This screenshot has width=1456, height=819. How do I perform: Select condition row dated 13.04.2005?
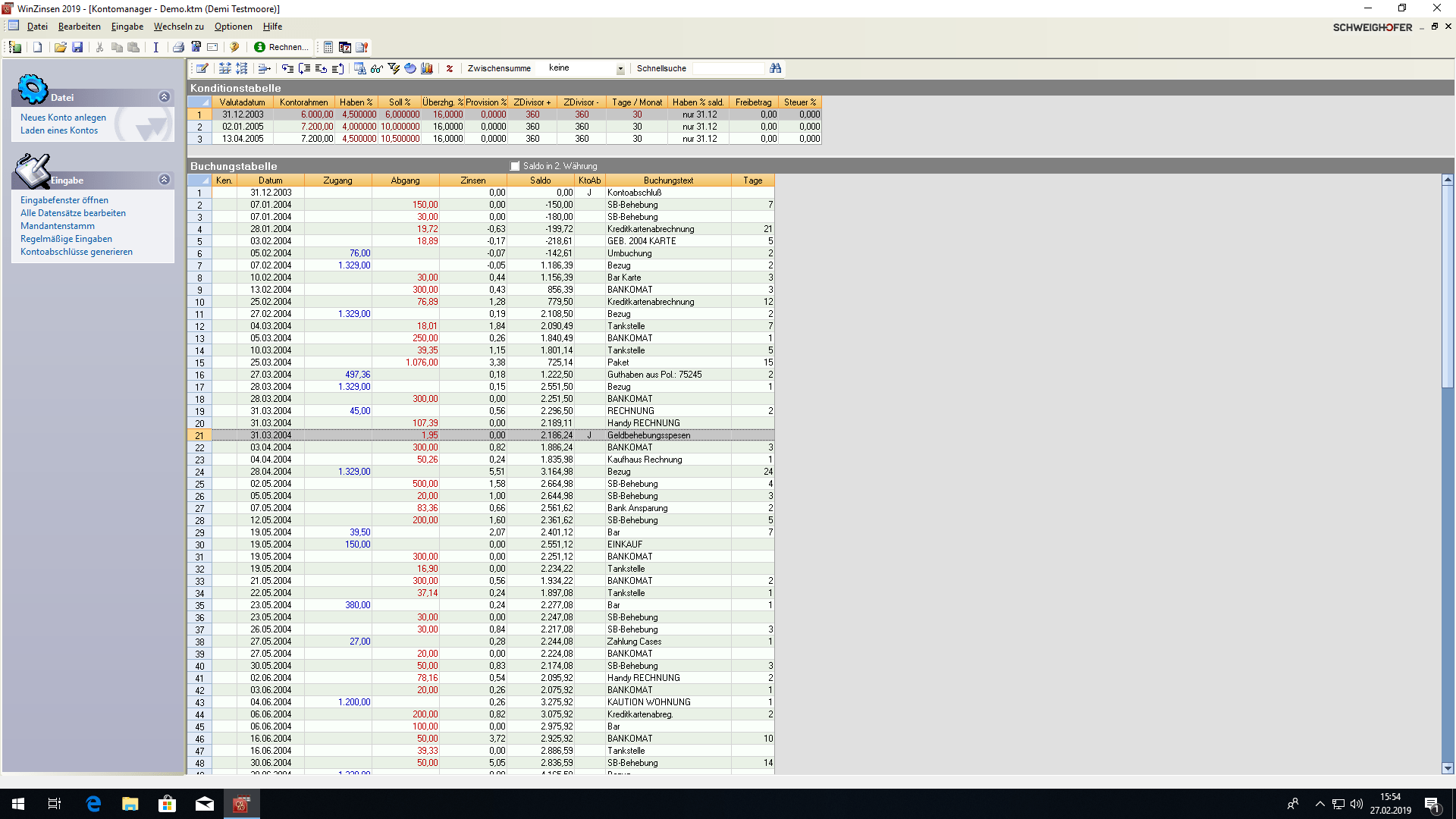click(504, 139)
